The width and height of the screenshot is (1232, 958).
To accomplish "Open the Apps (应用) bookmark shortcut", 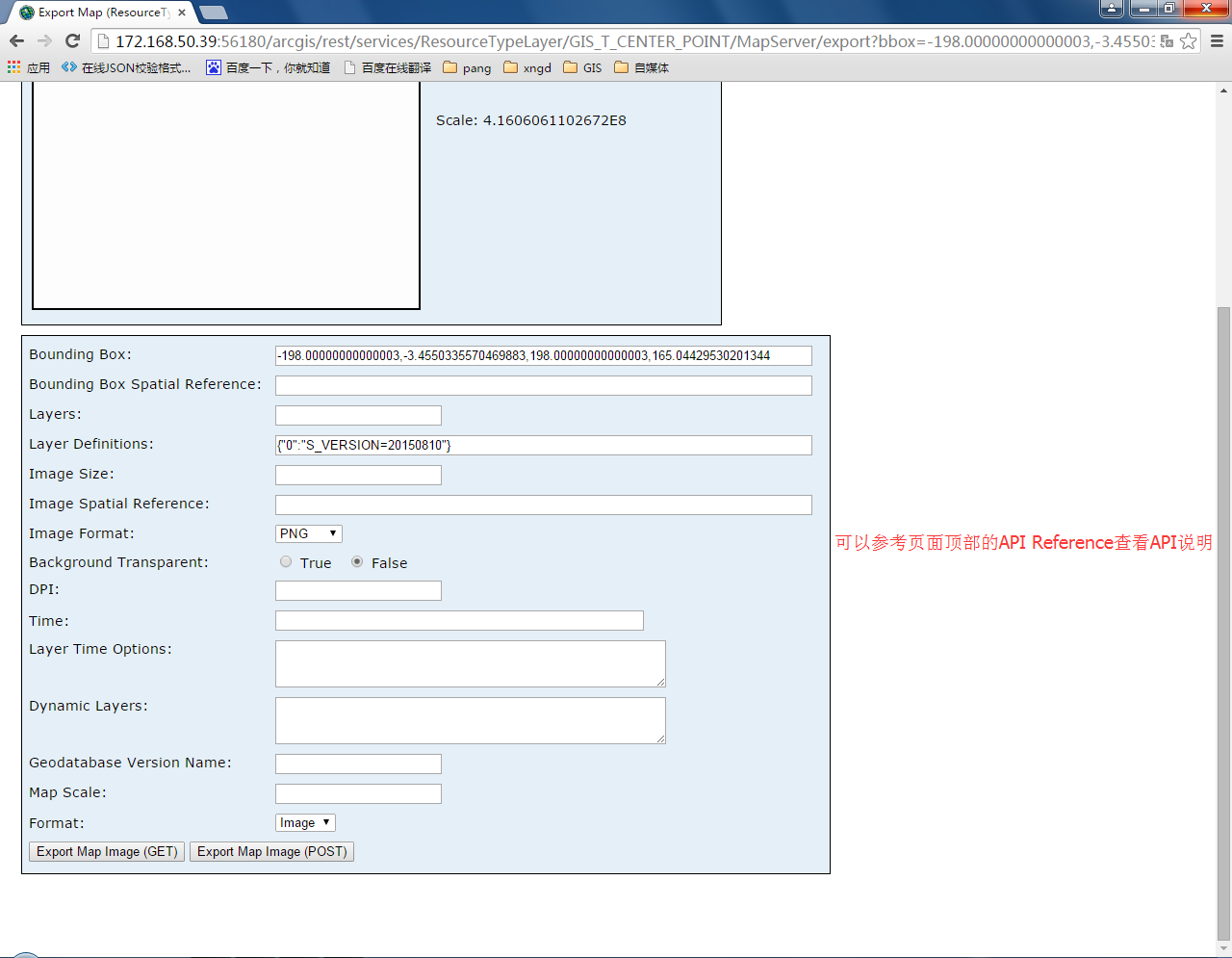I will [29, 67].
